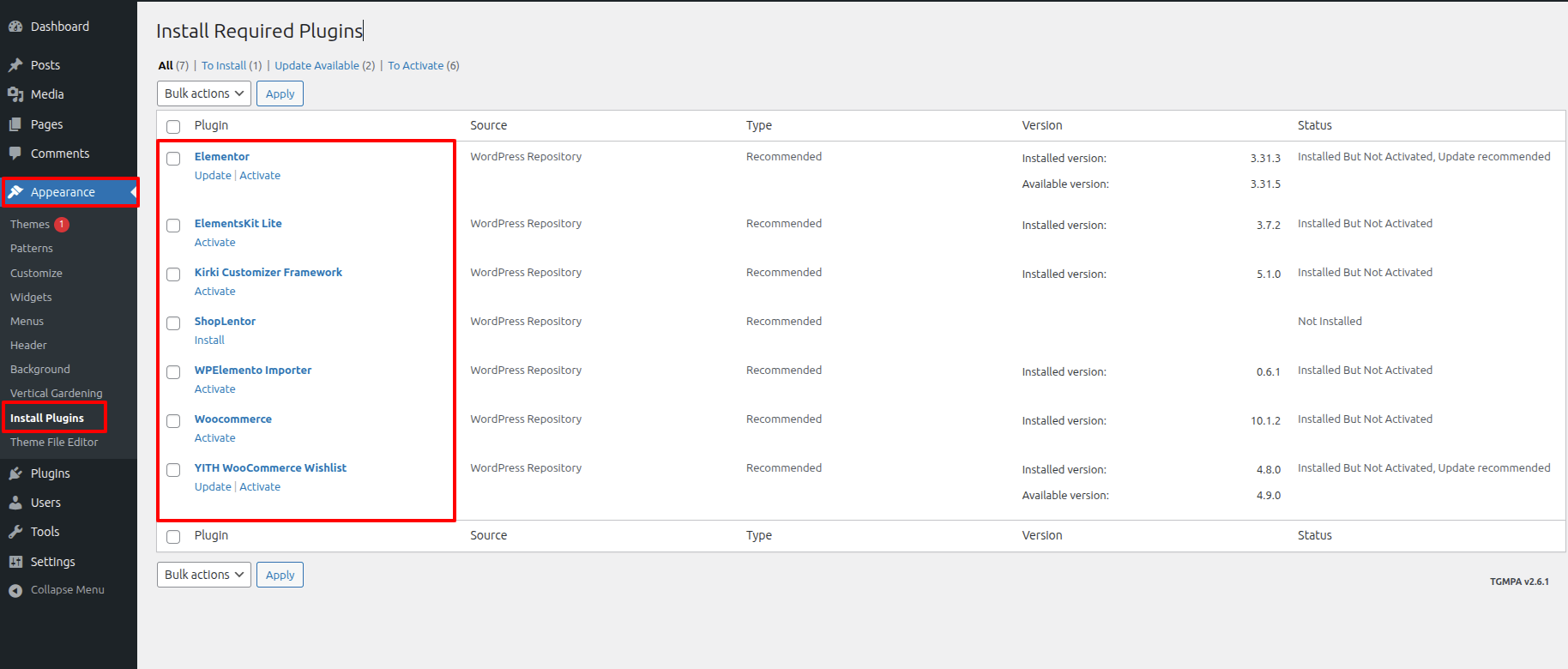Click the Users person icon

pyautogui.click(x=15, y=503)
